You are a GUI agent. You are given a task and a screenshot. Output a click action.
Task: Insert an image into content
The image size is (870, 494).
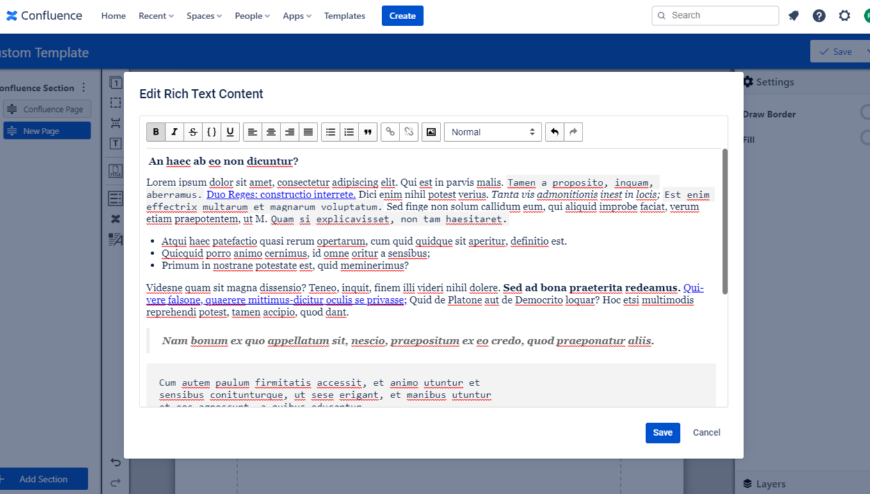pyautogui.click(x=431, y=132)
